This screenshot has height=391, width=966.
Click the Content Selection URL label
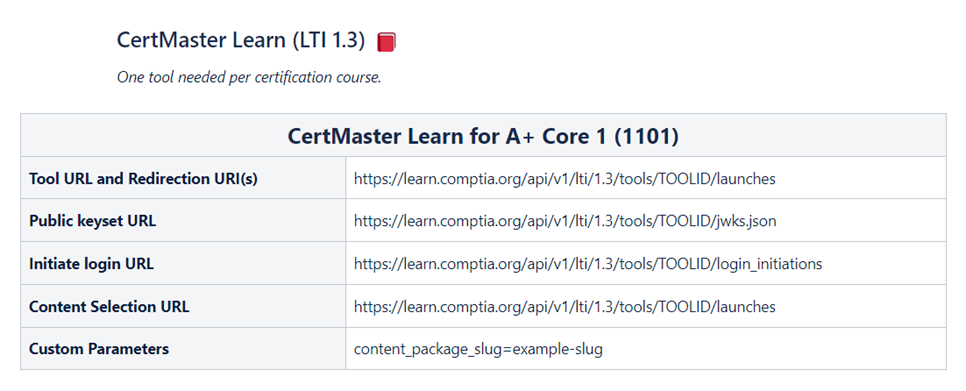click(x=109, y=307)
